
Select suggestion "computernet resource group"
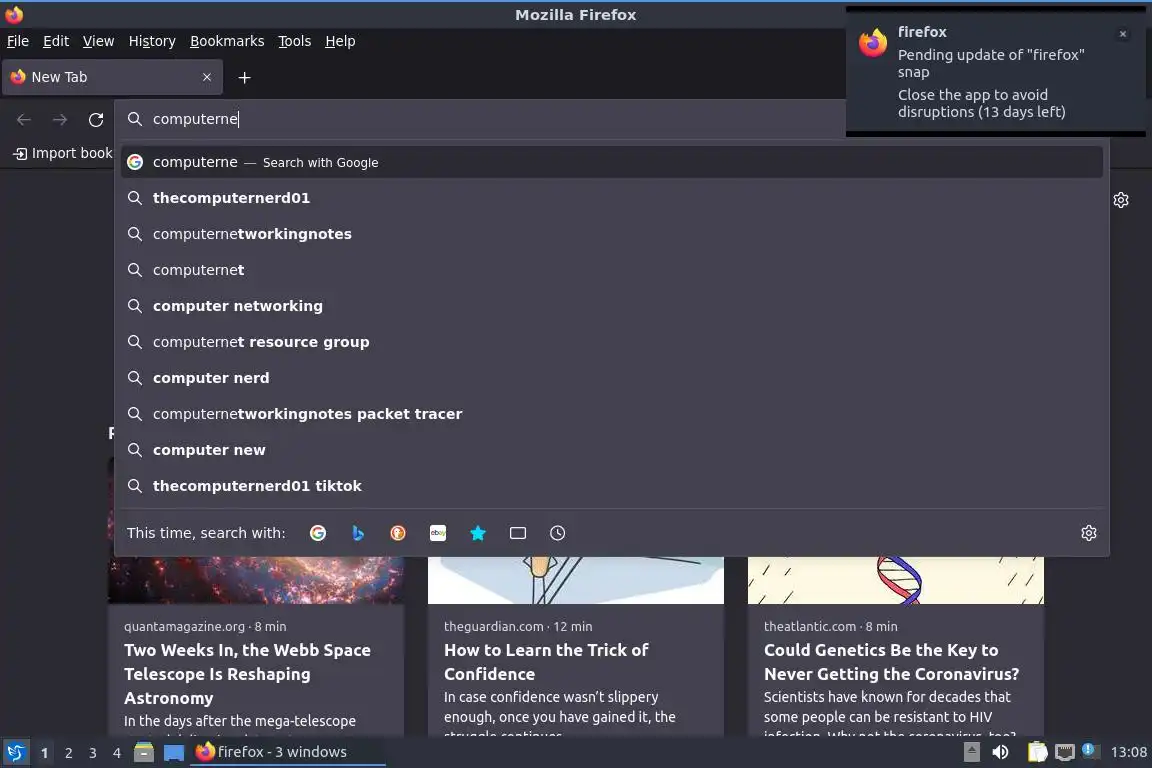pyautogui.click(x=611, y=342)
